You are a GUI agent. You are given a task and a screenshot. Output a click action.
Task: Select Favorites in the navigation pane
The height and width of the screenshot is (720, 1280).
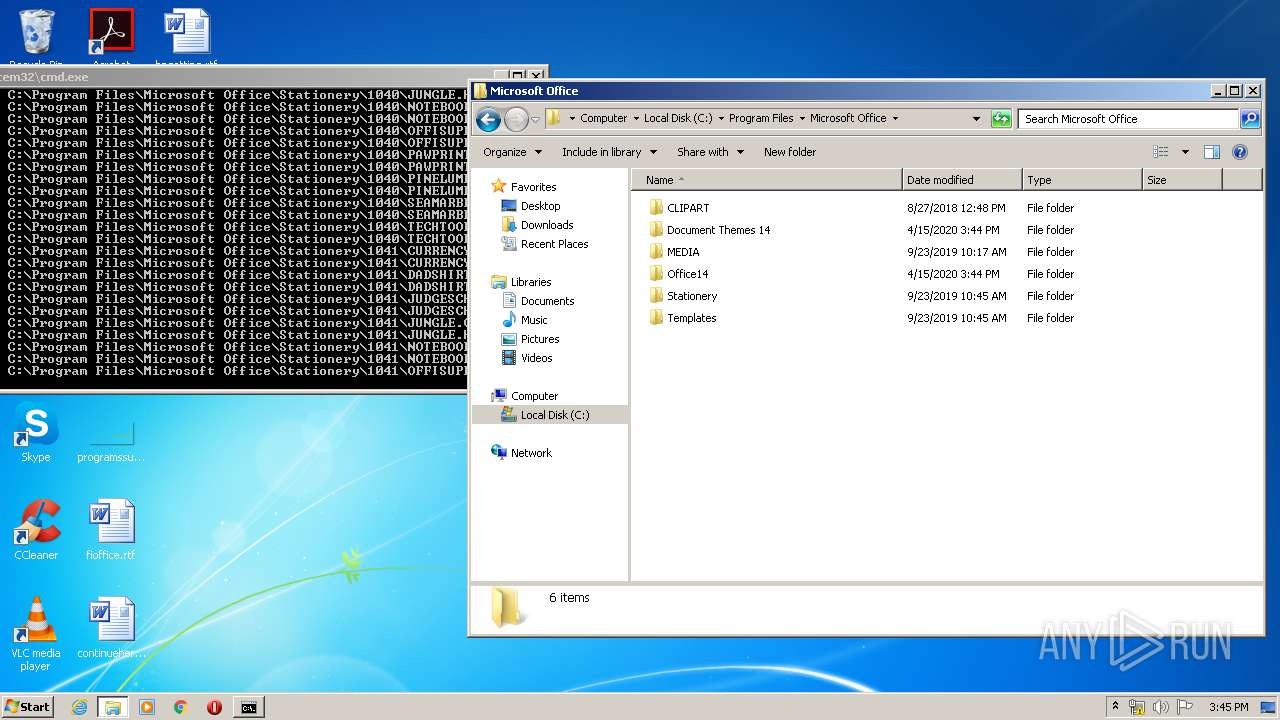pyautogui.click(x=533, y=187)
